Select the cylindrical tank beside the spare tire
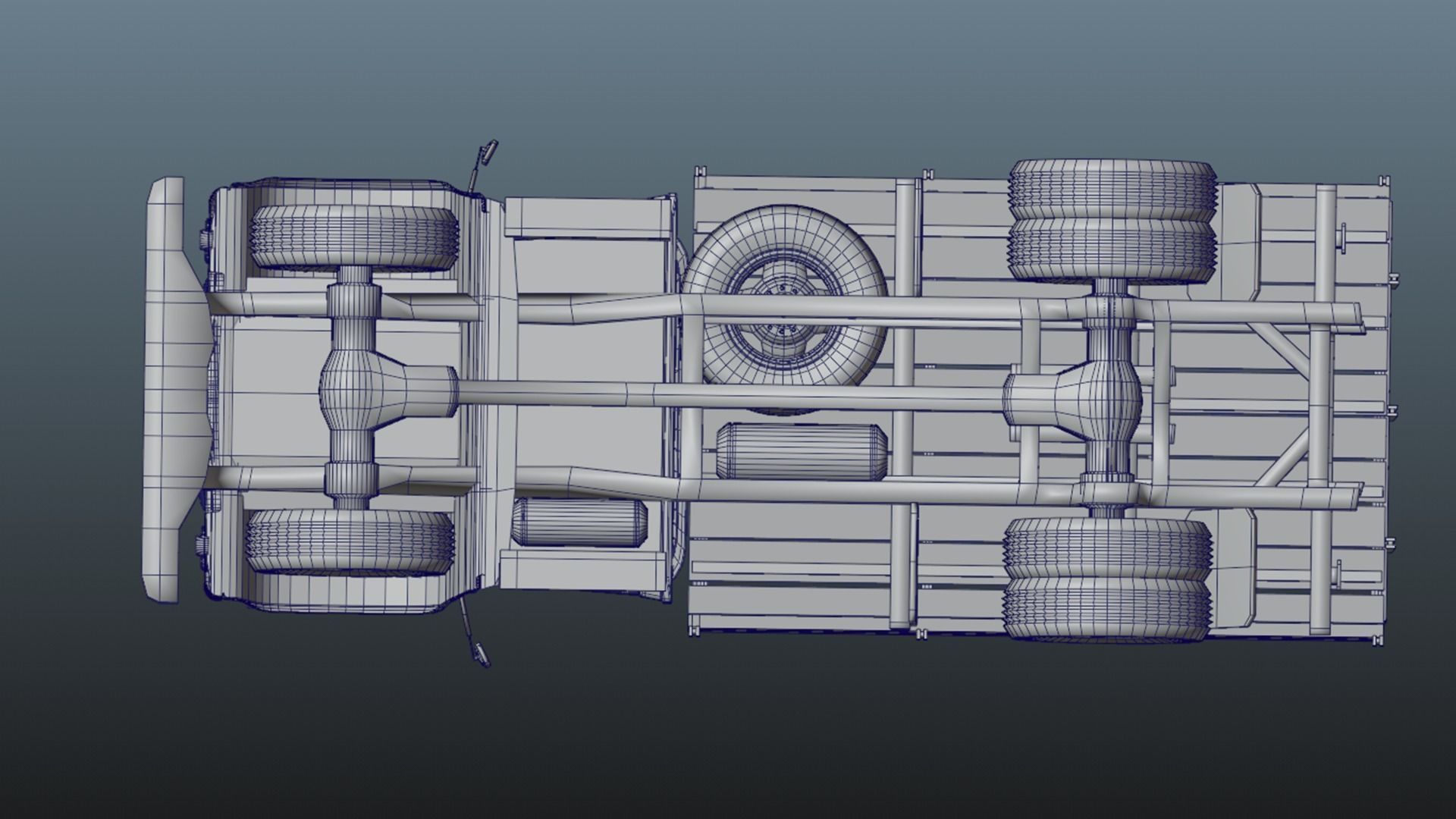The width and height of the screenshot is (1456, 819). (x=802, y=452)
